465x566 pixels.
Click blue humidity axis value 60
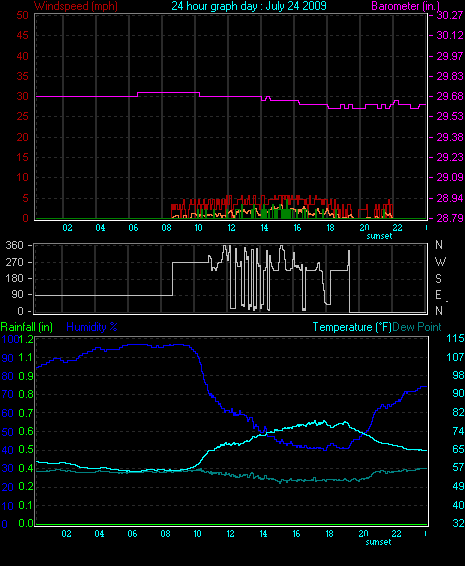(x=8, y=413)
